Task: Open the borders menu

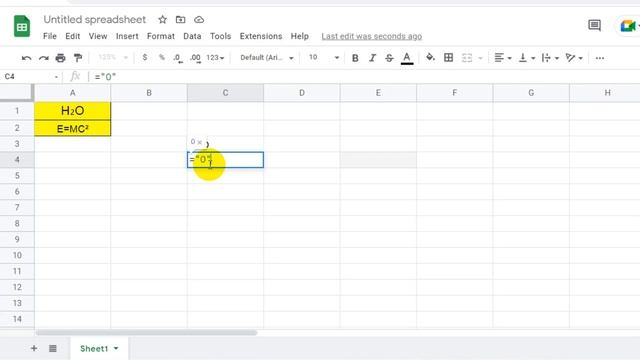Action: click(x=449, y=58)
